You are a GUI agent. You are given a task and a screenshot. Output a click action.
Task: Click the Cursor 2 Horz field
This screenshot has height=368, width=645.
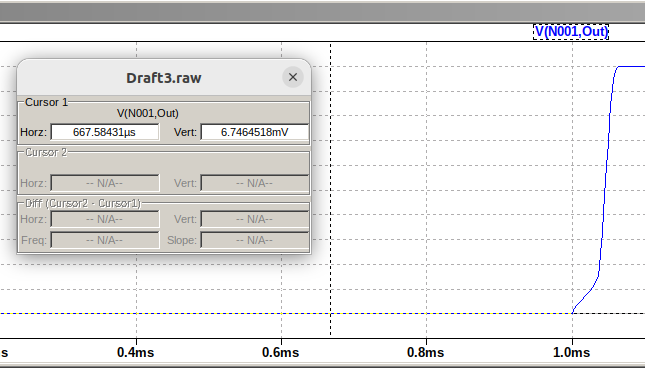click(x=105, y=183)
